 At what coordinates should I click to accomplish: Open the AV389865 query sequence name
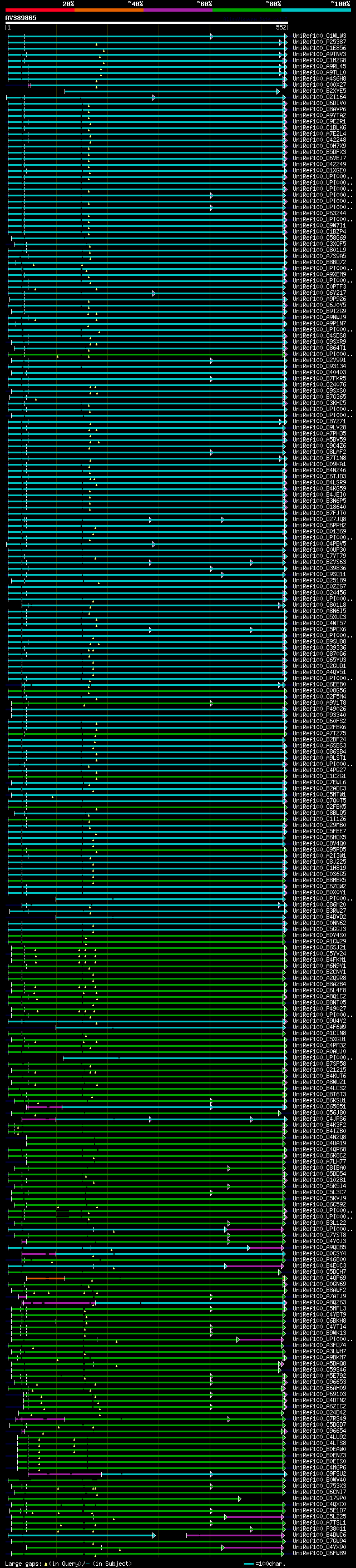pos(21,18)
